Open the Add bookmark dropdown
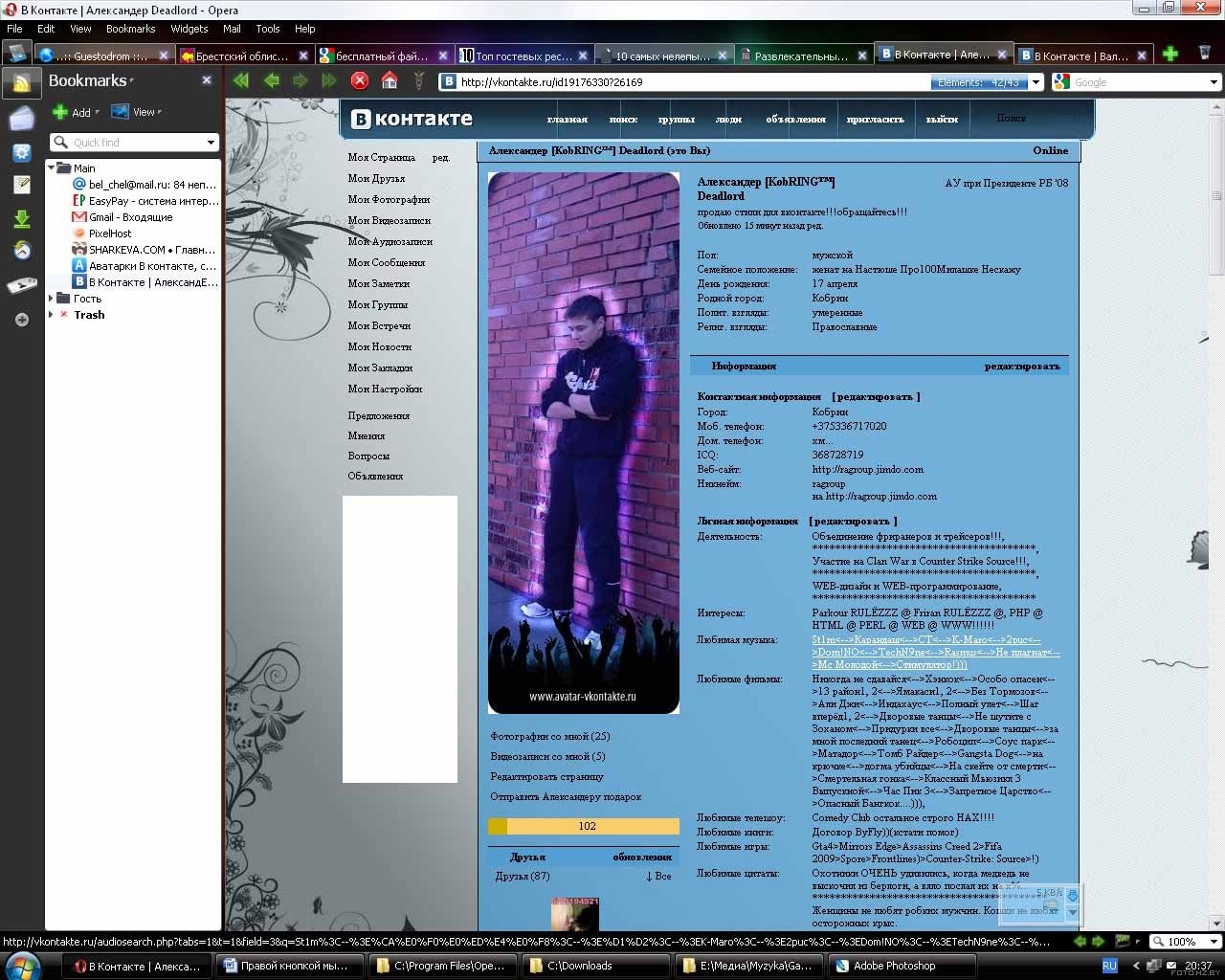 [x=76, y=112]
